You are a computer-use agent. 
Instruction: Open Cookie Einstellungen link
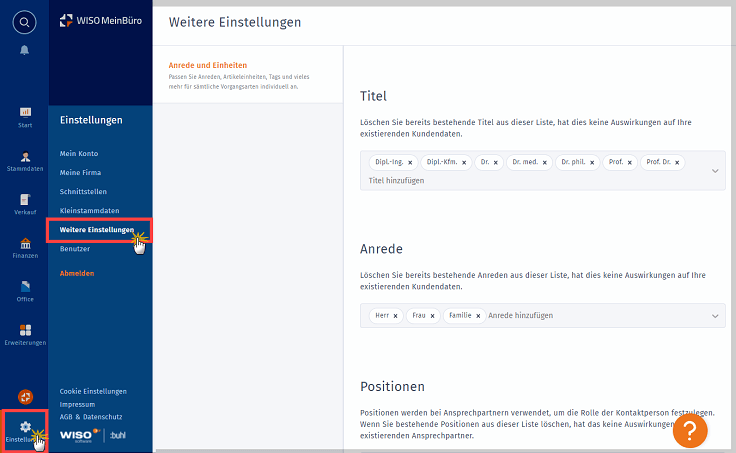click(93, 391)
